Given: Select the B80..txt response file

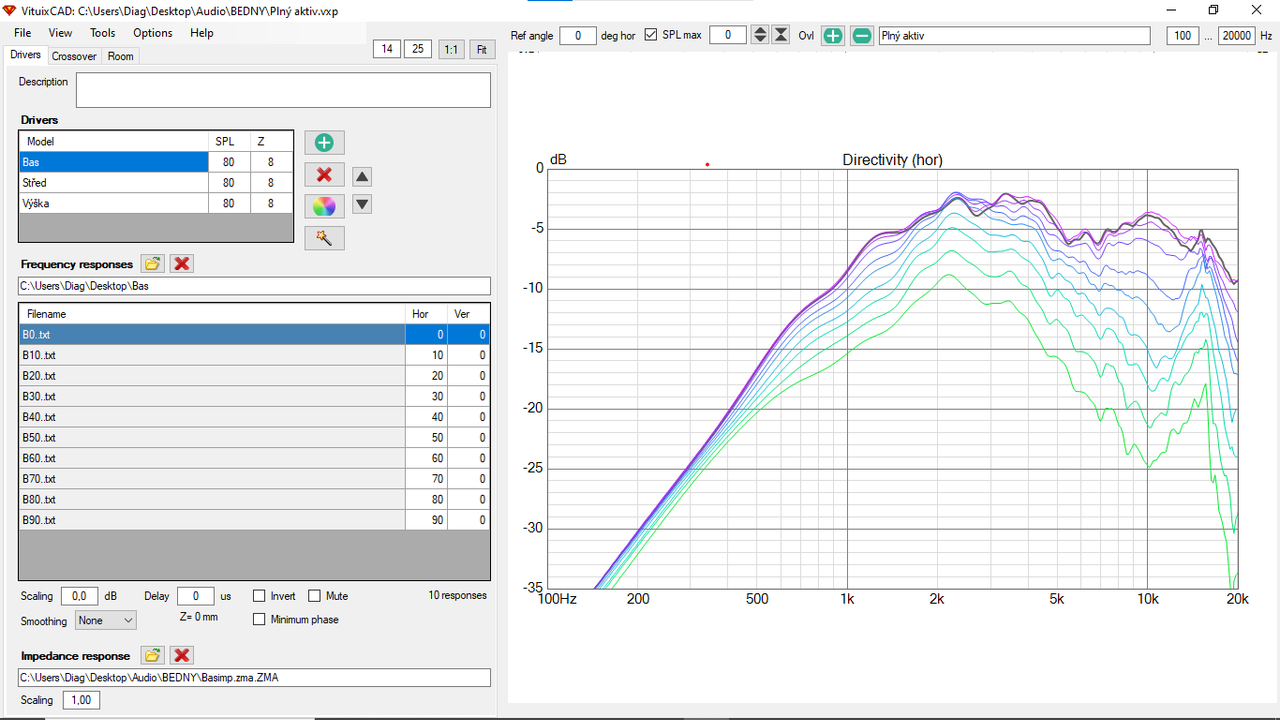Looking at the screenshot, I should [254, 500].
